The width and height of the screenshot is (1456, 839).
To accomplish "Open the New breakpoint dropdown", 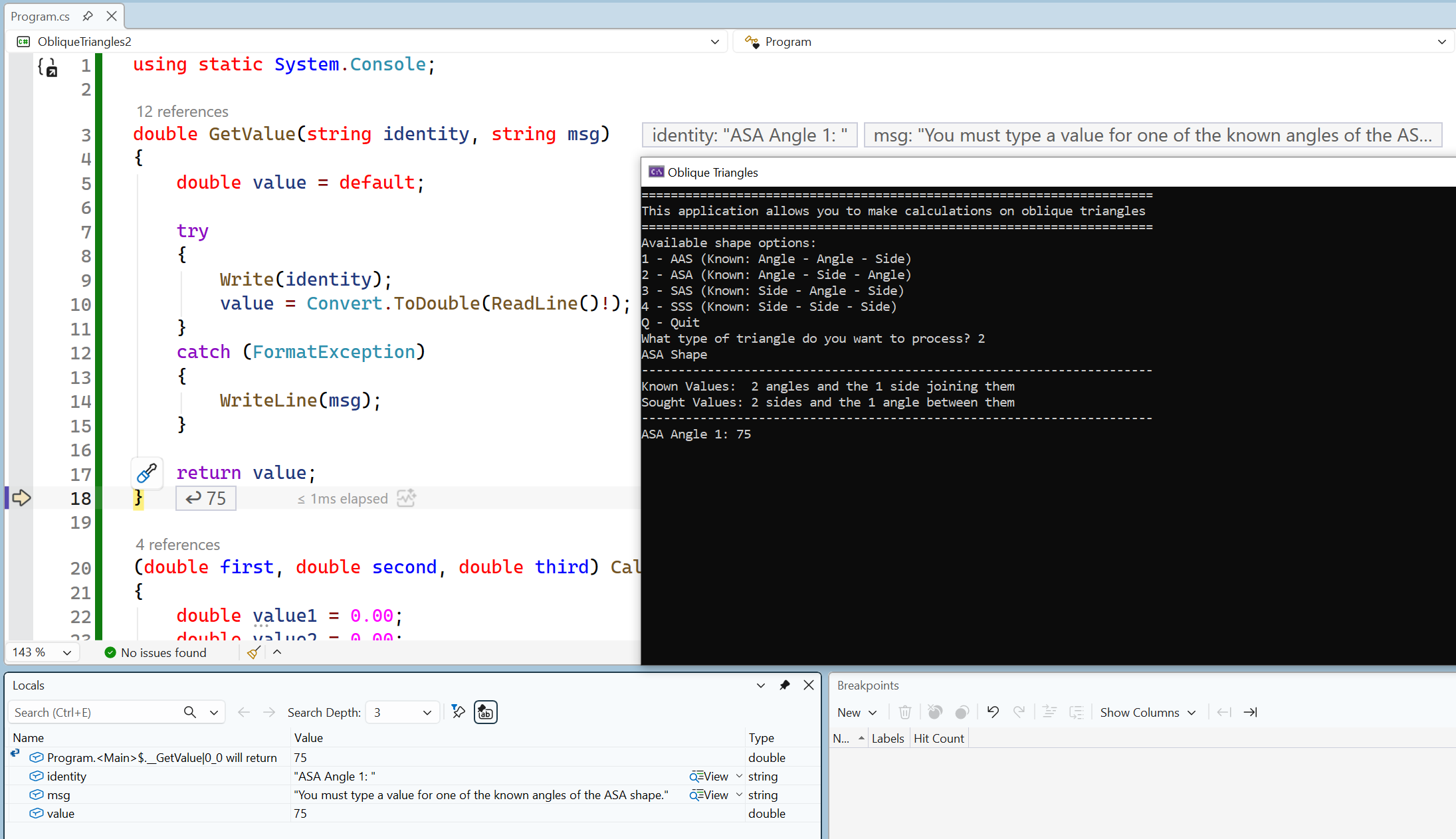I will coord(857,712).
